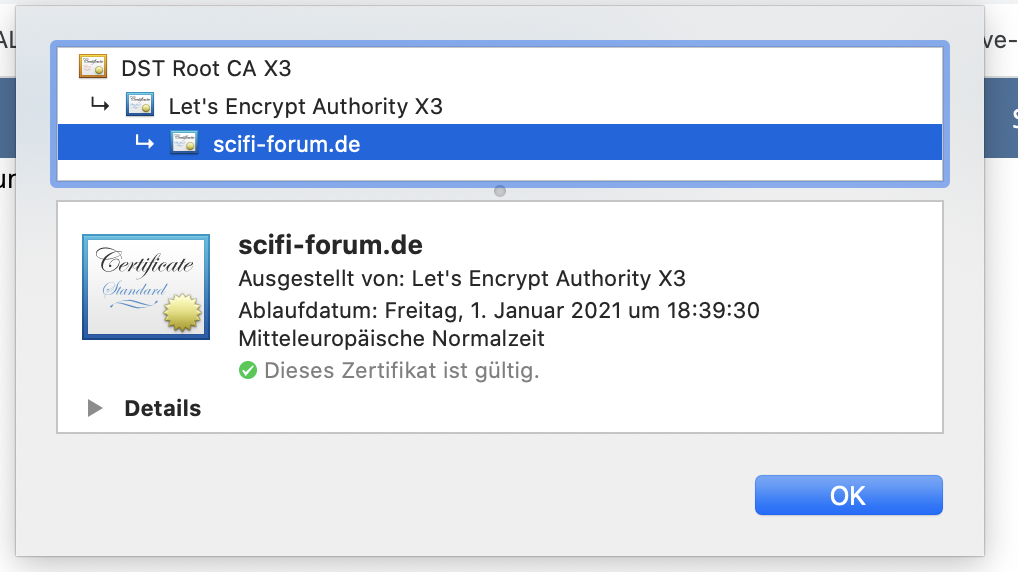Click the bold scifi-forum.de heading
Image resolution: width=1018 pixels, height=572 pixels.
point(331,245)
